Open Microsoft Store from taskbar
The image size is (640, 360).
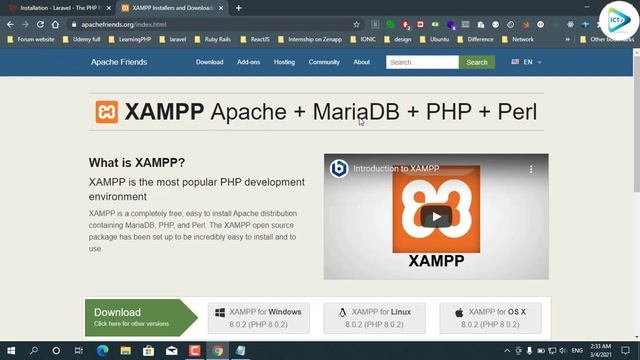(x=149, y=351)
